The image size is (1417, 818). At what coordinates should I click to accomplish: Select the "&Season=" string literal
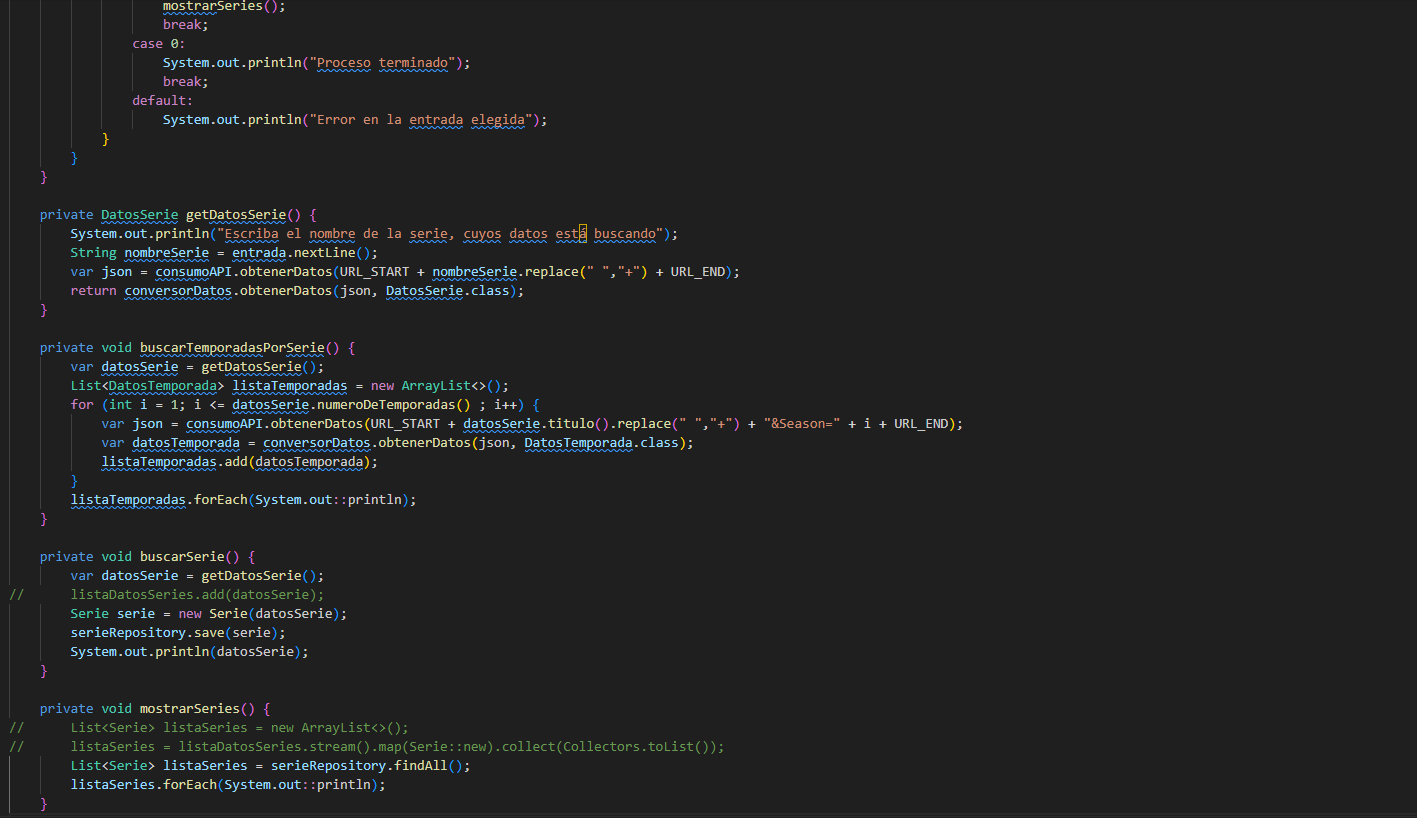click(801, 423)
